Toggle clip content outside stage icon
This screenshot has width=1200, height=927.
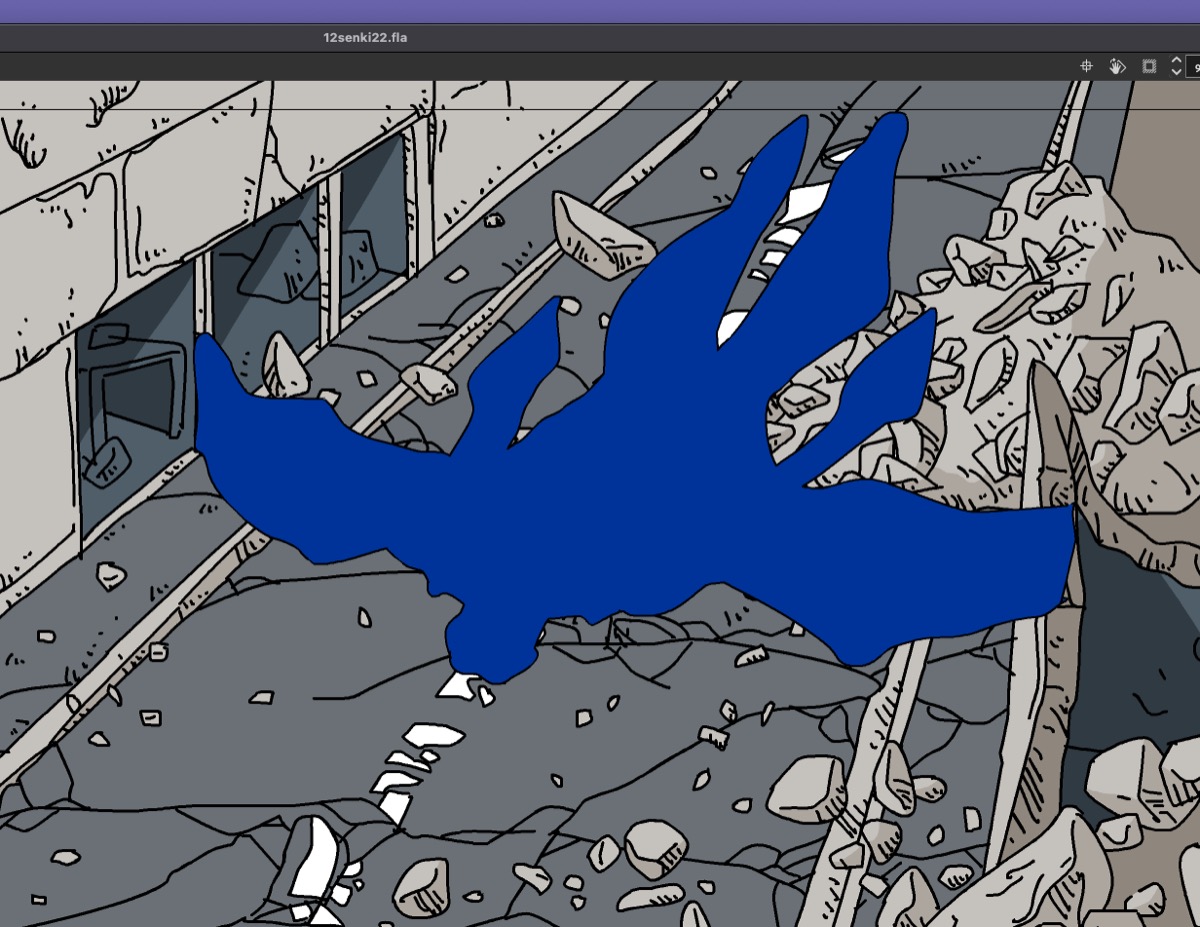tap(1149, 66)
